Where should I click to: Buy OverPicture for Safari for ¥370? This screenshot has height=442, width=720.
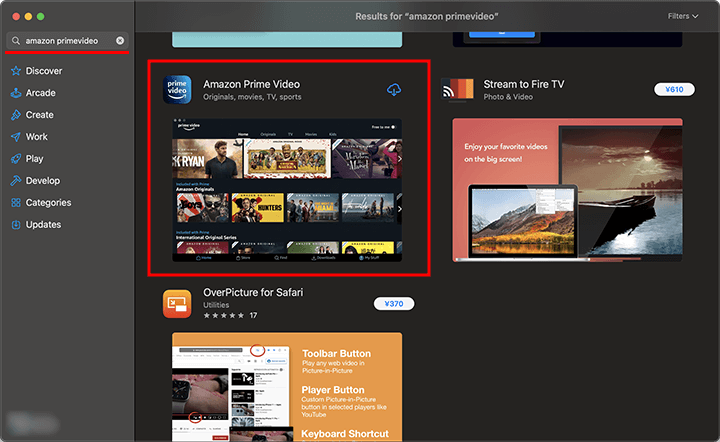pos(394,304)
